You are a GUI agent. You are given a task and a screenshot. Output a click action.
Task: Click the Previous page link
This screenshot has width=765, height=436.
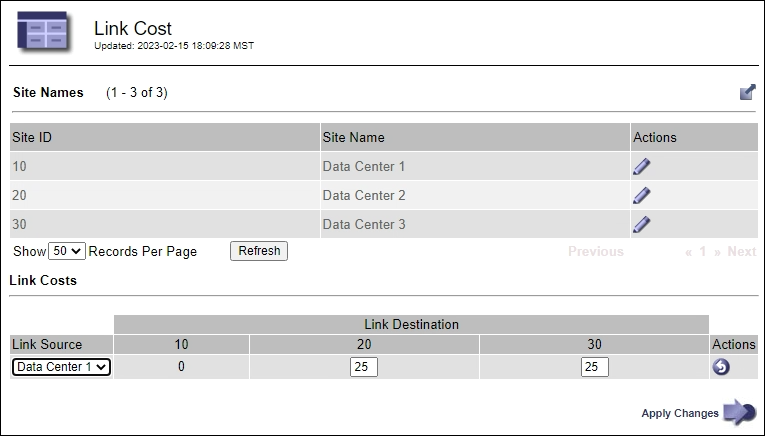point(595,252)
